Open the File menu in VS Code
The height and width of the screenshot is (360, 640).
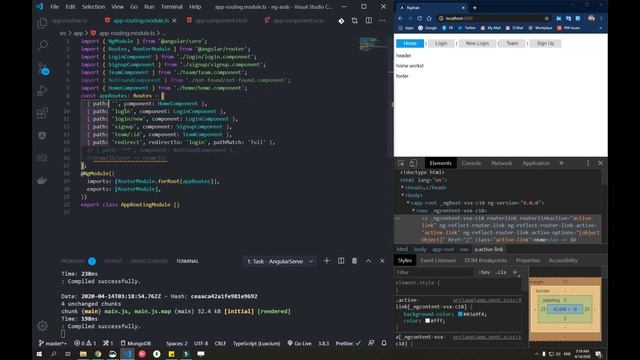(x=55, y=7)
